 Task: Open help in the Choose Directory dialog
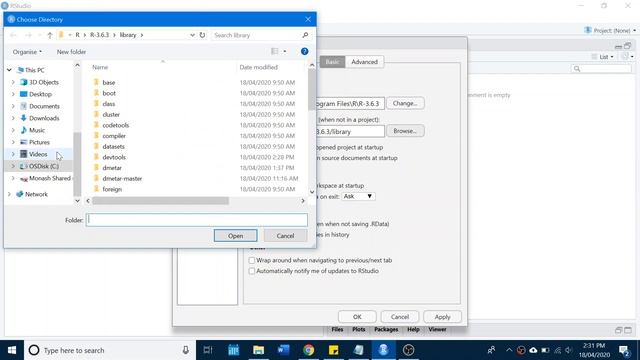[304, 51]
